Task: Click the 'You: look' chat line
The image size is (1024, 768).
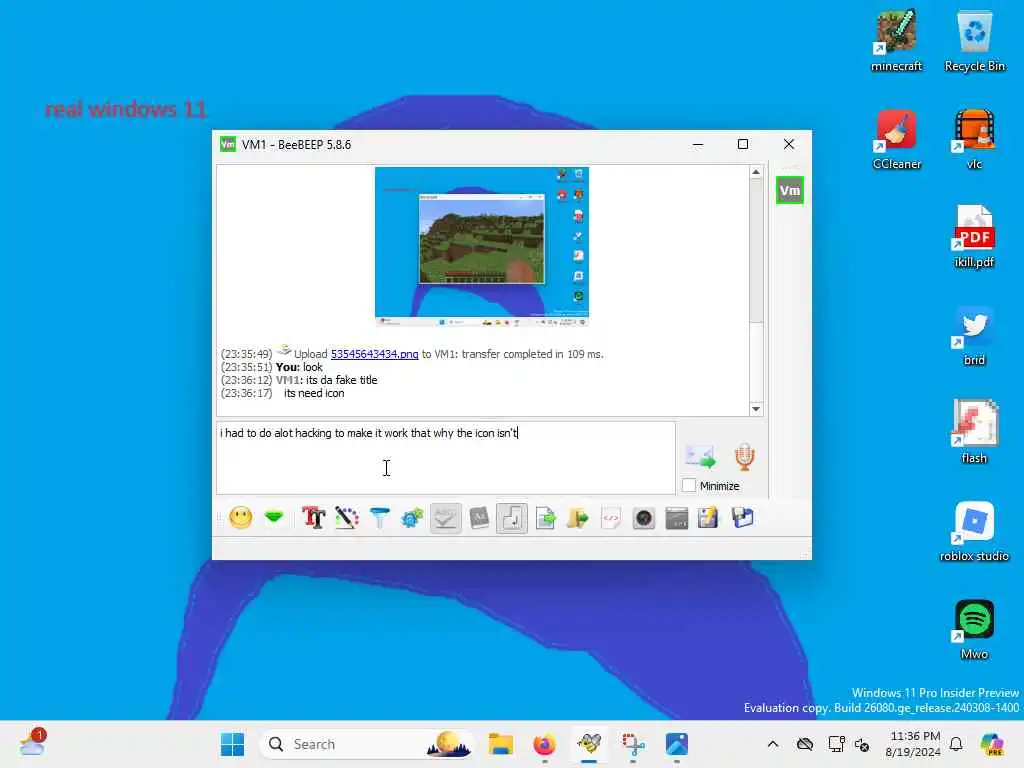Action: (x=299, y=367)
